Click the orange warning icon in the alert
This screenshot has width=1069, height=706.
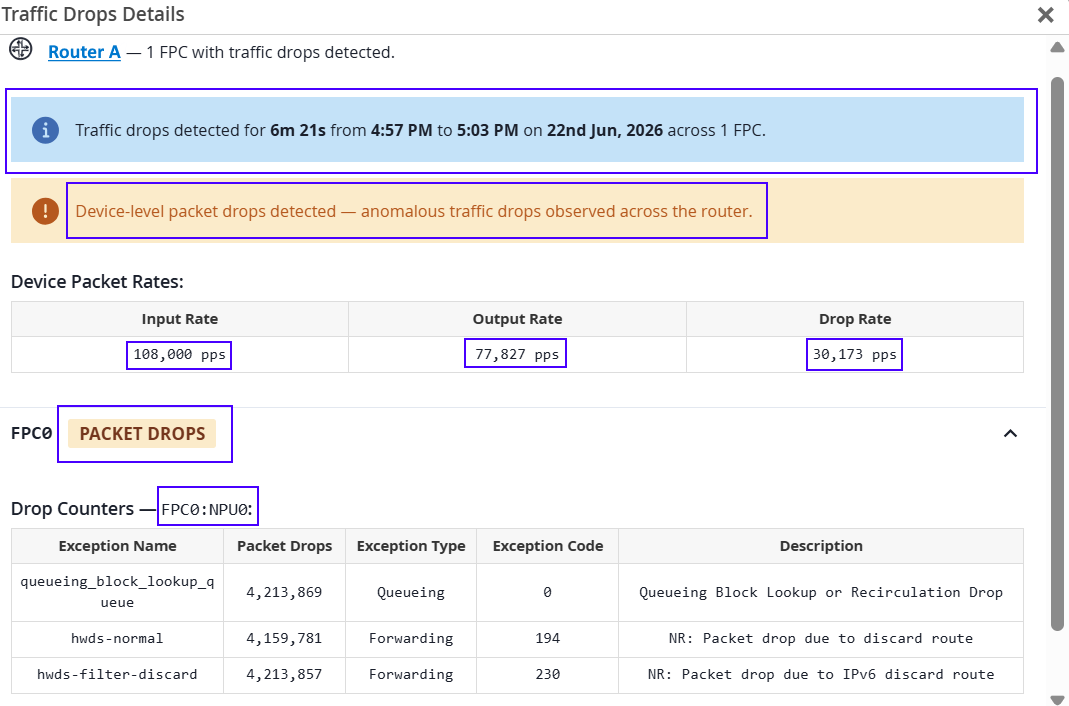45,211
